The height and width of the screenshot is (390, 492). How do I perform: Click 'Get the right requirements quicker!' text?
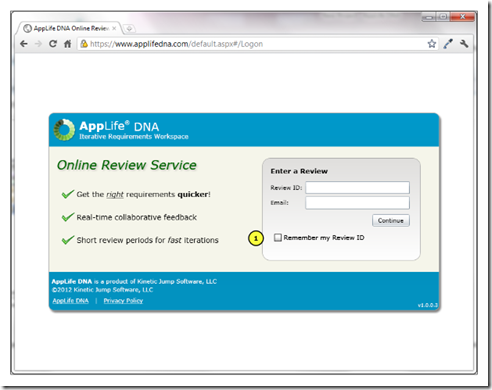(x=143, y=194)
